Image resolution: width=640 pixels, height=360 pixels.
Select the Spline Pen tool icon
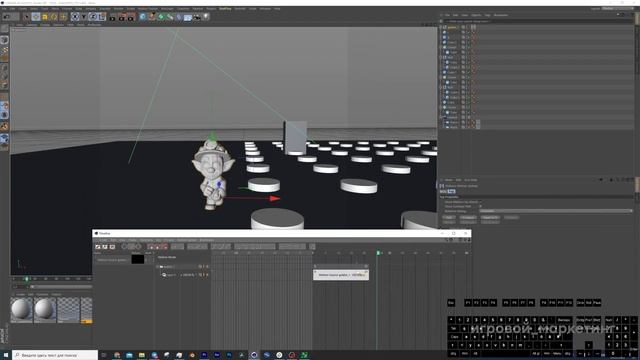tap(152, 17)
